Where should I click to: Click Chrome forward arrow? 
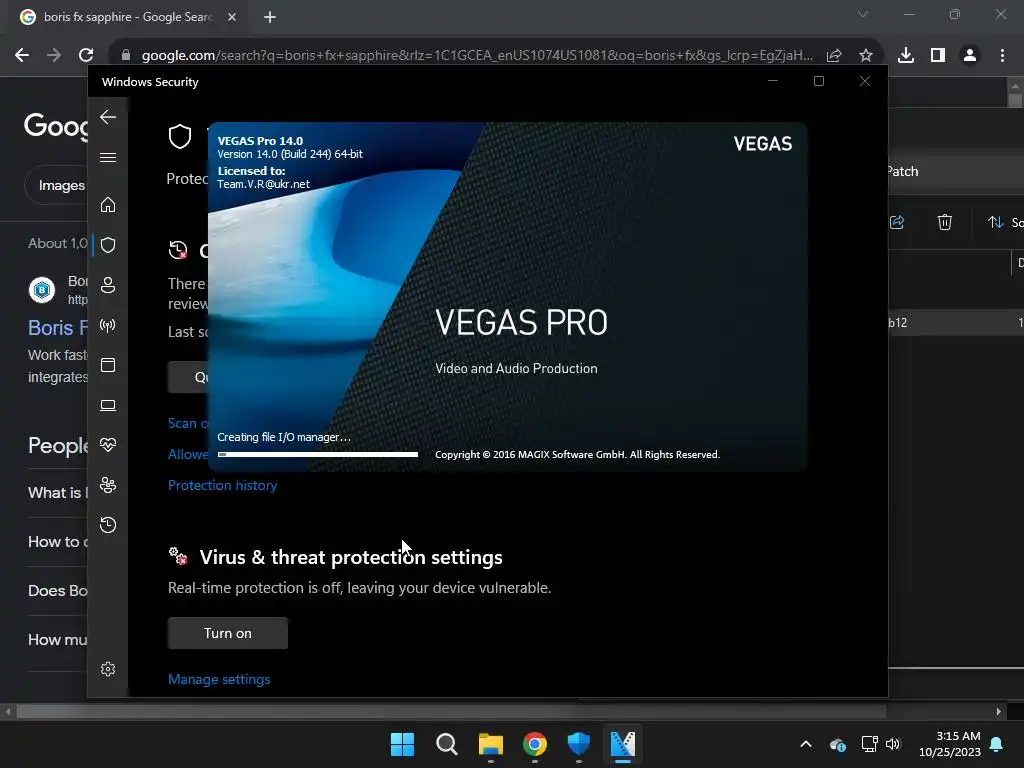point(54,56)
